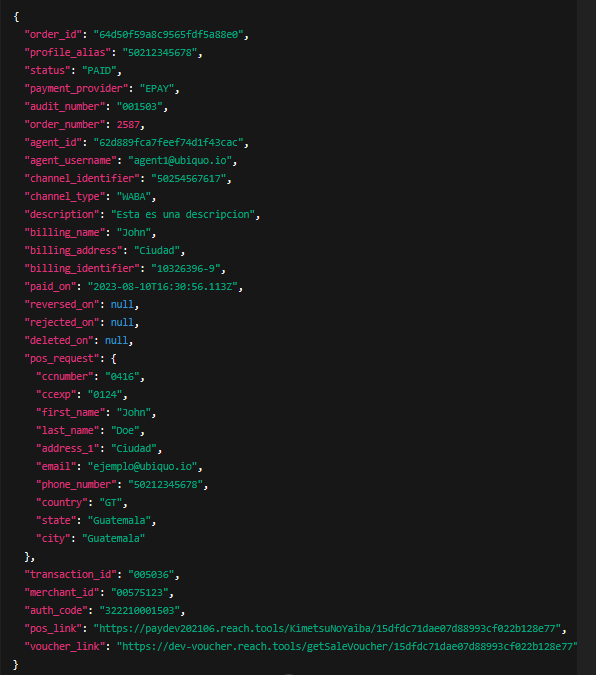Click the channel identifier value 50254567617

pyautogui.click(x=189, y=179)
